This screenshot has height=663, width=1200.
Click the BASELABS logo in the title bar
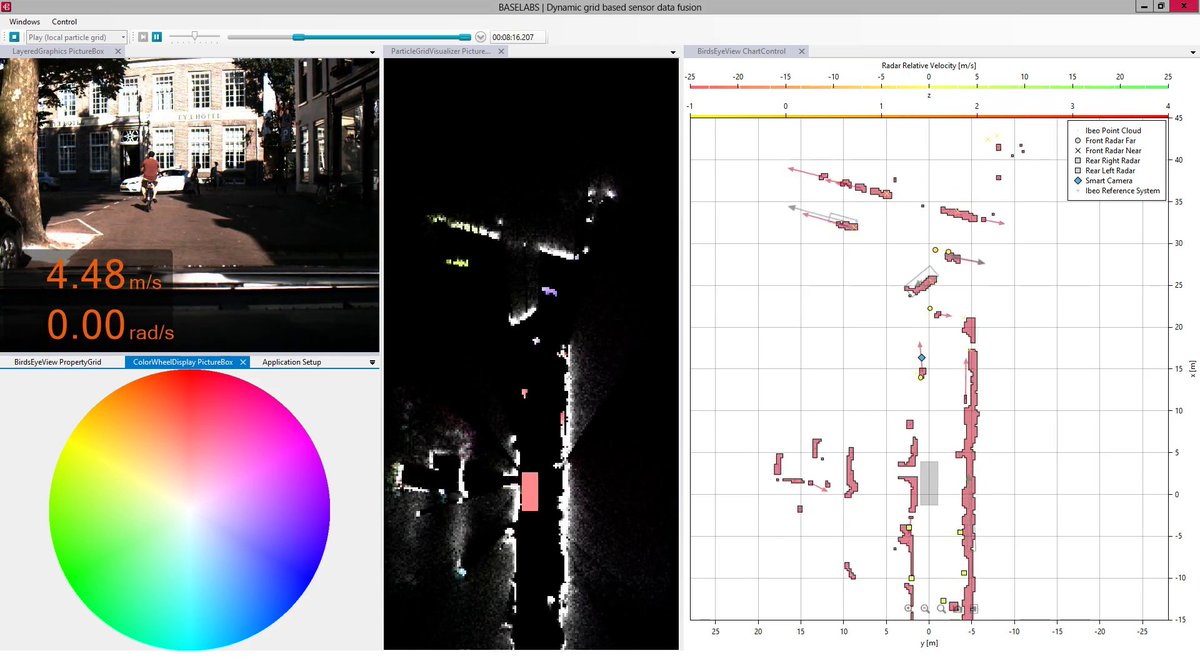point(6,7)
